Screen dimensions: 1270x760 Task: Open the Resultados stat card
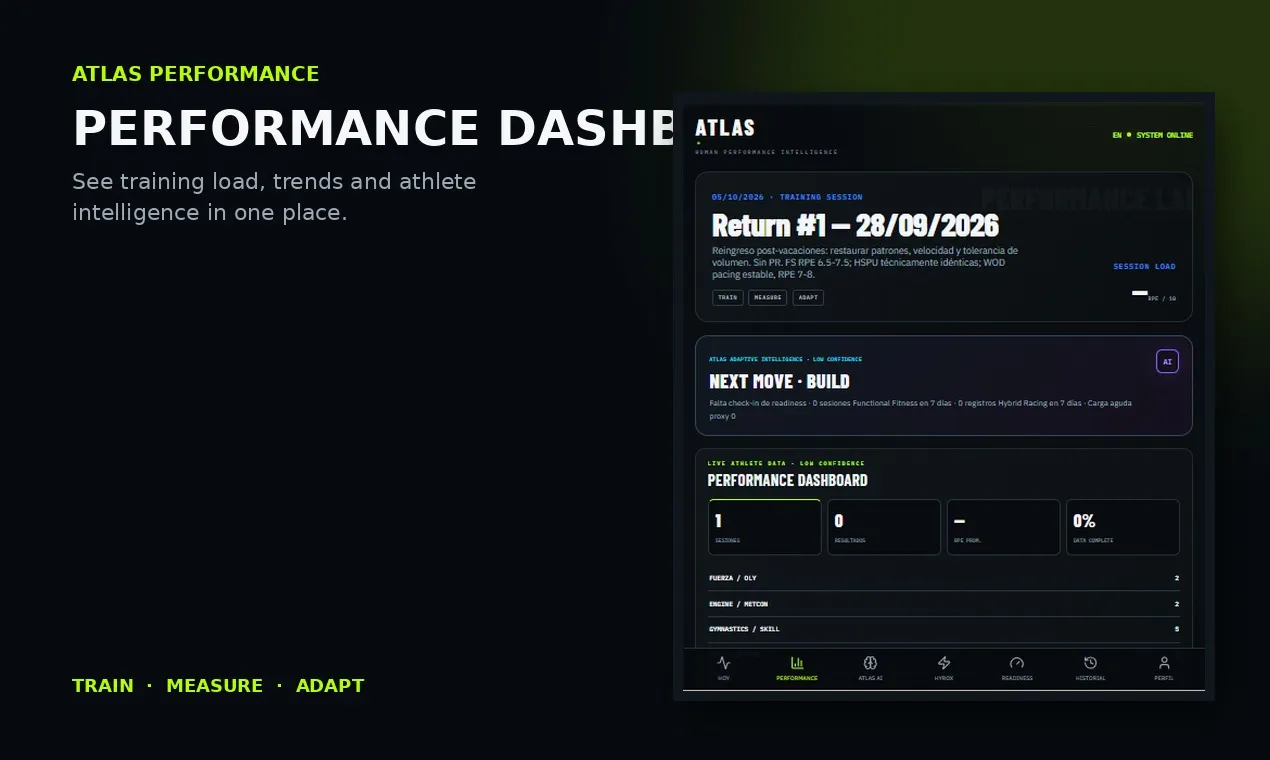click(x=884, y=527)
